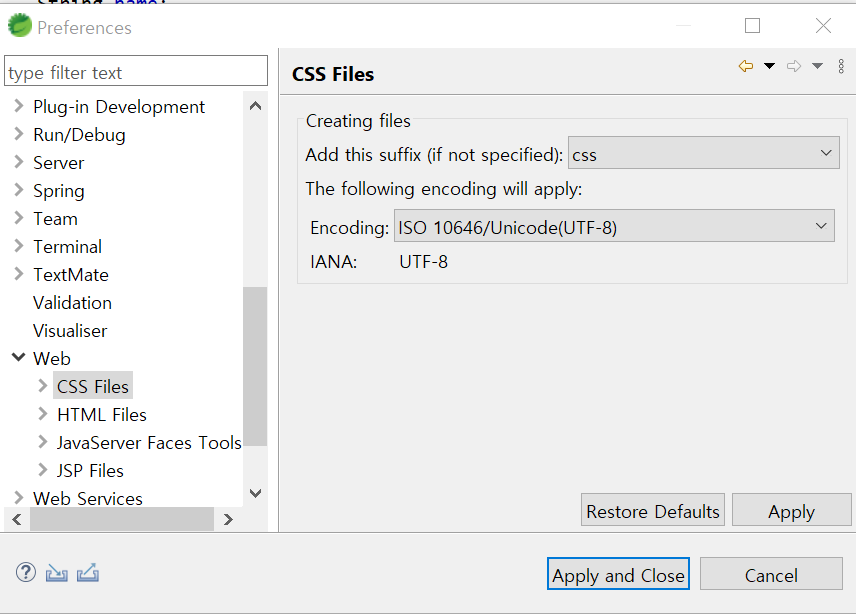The height and width of the screenshot is (614, 856).
Task: Expand the HTML Files node
Action: coord(43,414)
